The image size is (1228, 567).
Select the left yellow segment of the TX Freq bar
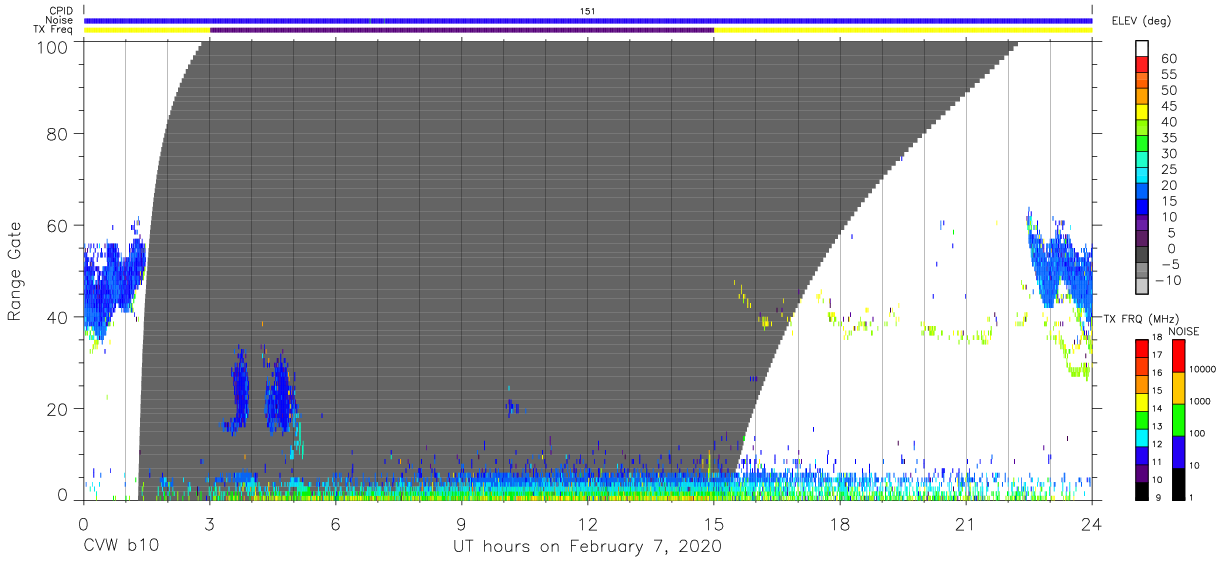(147, 30)
